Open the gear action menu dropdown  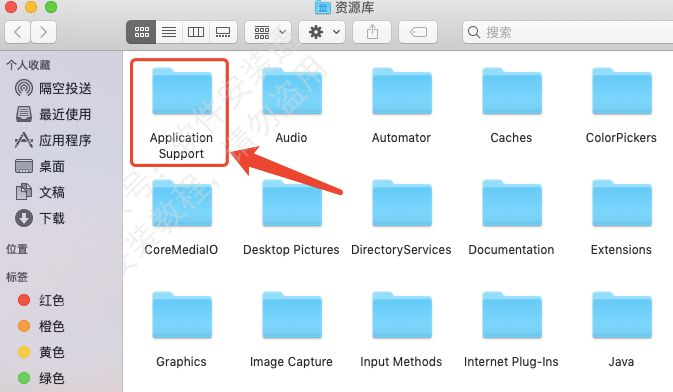(322, 32)
